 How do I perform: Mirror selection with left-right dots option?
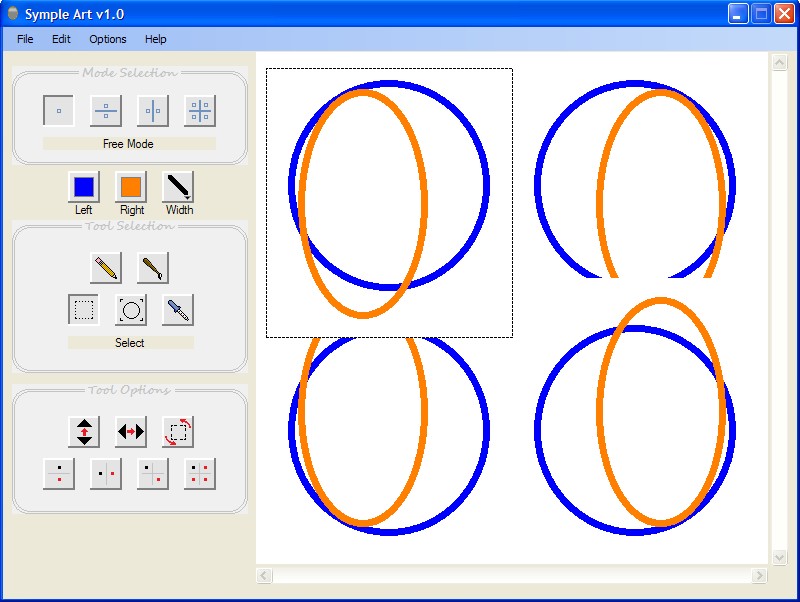[x=106, y=473]
